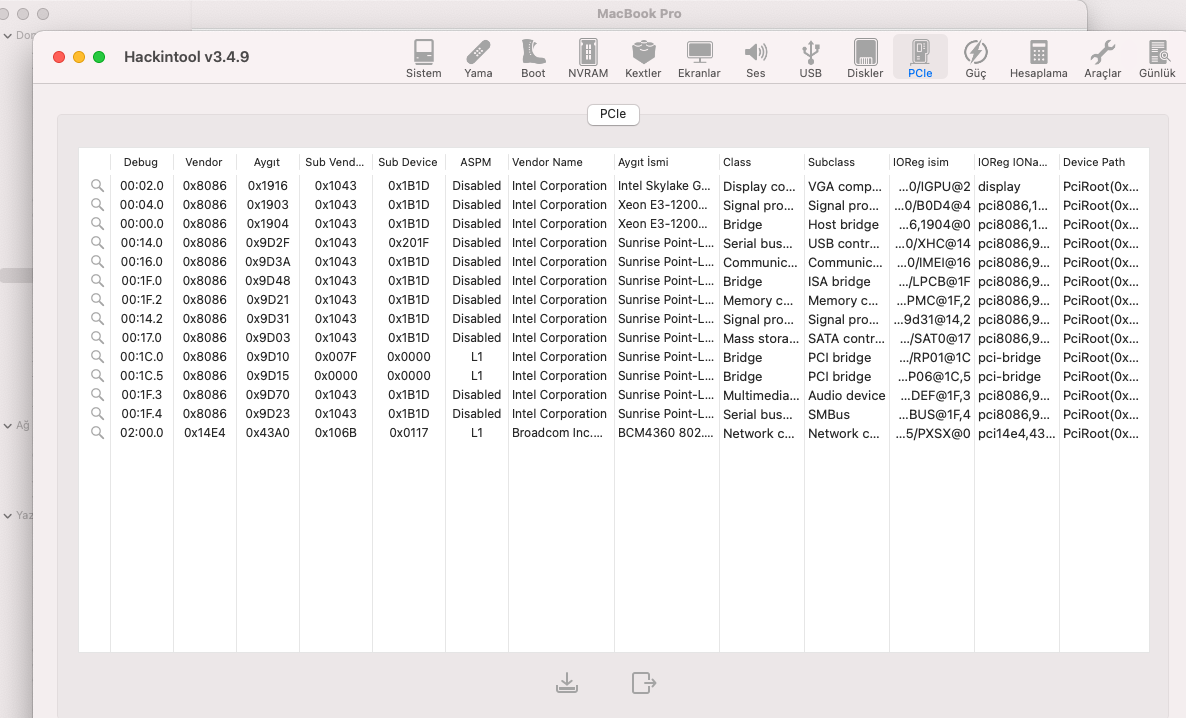The height and width of the screenshot is (718, 1186).
Task: Show the Ekranlar displays section
Action: [699, 58]
